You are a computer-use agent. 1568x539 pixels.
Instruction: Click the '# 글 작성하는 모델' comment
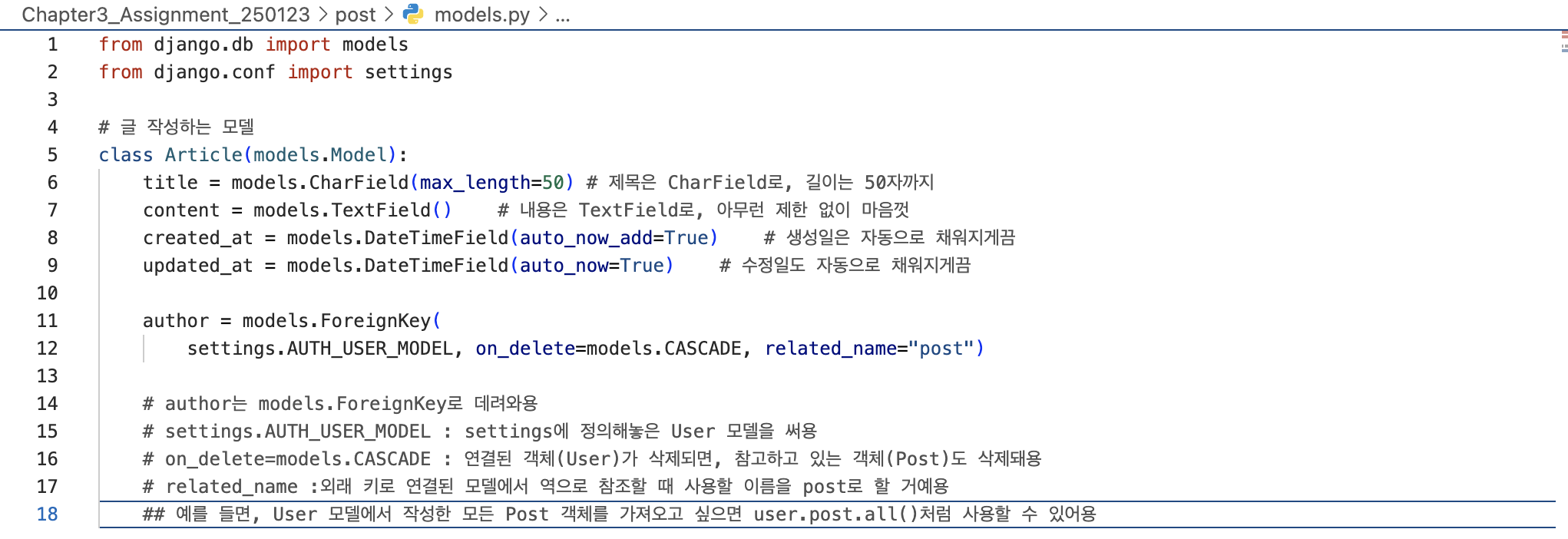click(177, 127)
